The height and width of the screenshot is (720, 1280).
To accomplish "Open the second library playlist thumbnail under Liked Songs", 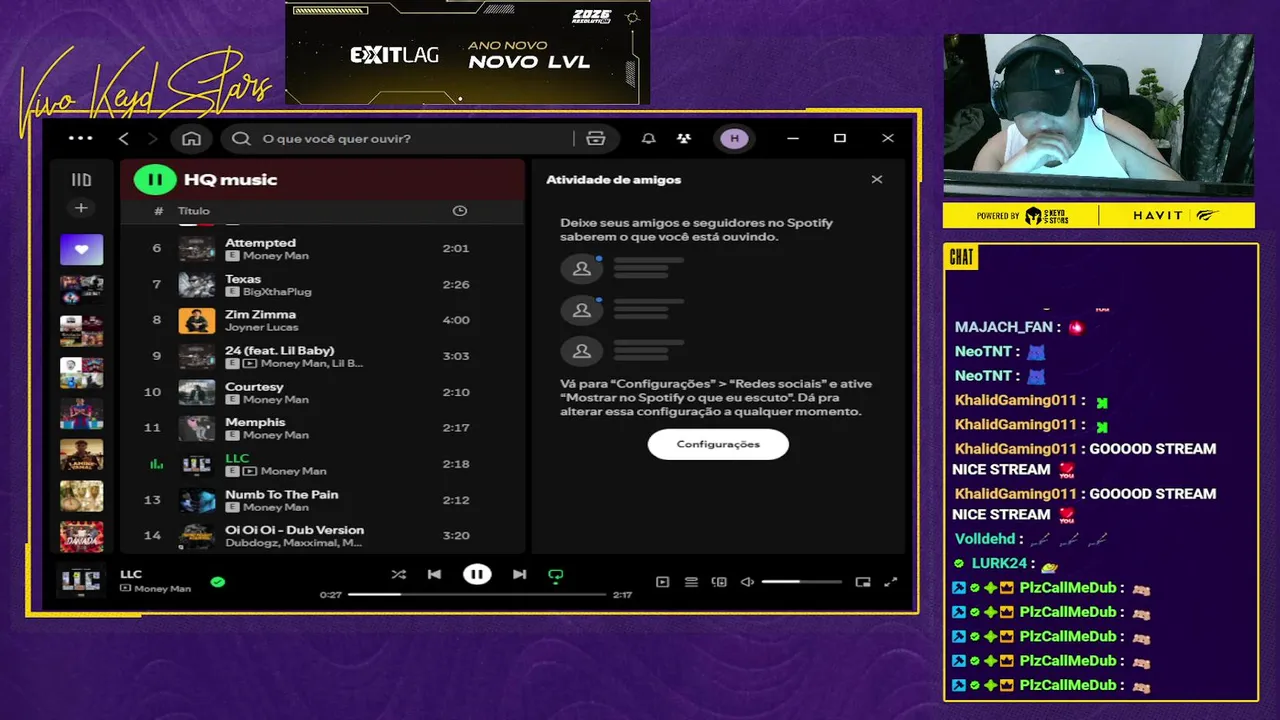I will tap(81, 290).
